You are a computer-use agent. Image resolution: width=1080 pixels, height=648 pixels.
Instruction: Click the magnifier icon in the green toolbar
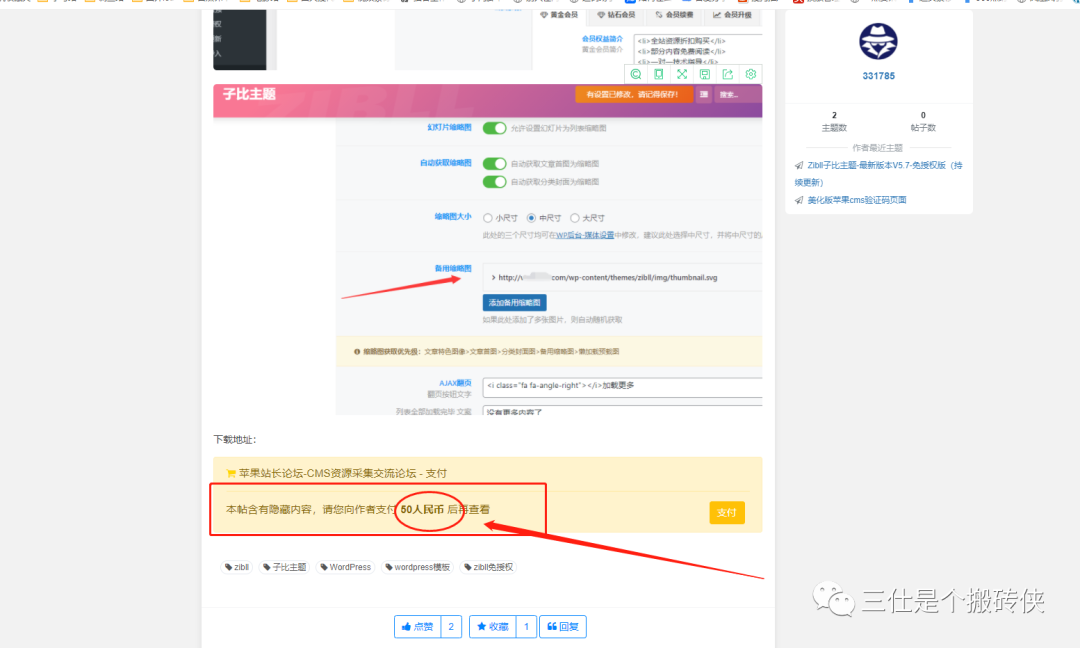(636, 74)
